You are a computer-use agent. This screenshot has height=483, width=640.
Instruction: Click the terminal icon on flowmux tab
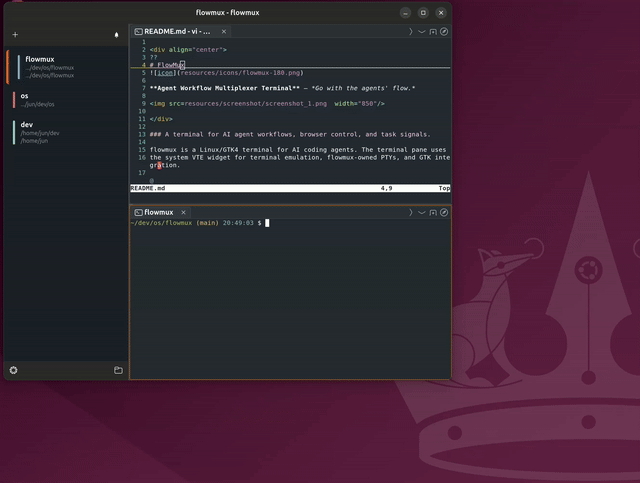coord(138,212)
